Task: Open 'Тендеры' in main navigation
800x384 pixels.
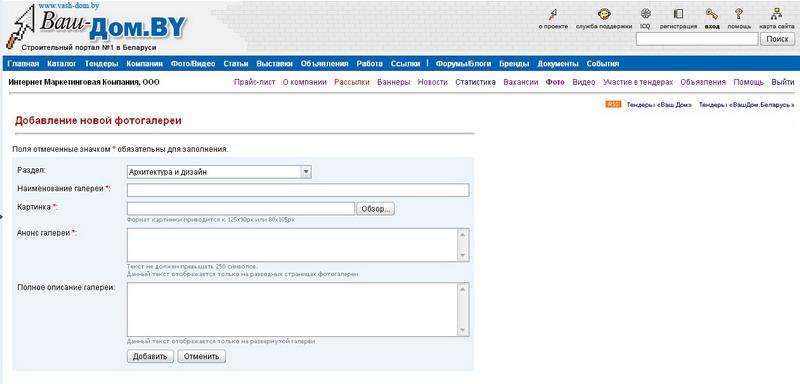Action: [x=102, y=64]
